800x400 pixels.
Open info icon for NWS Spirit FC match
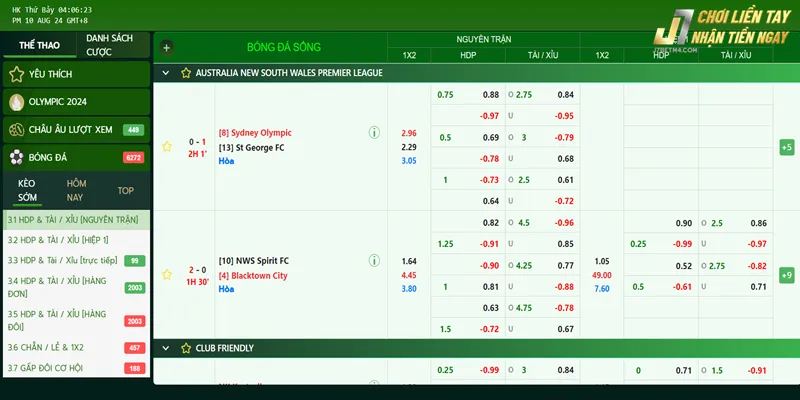(374, 261)
